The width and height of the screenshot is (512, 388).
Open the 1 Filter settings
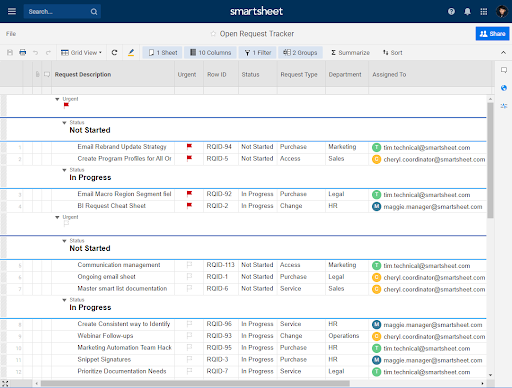click(257, 53)
